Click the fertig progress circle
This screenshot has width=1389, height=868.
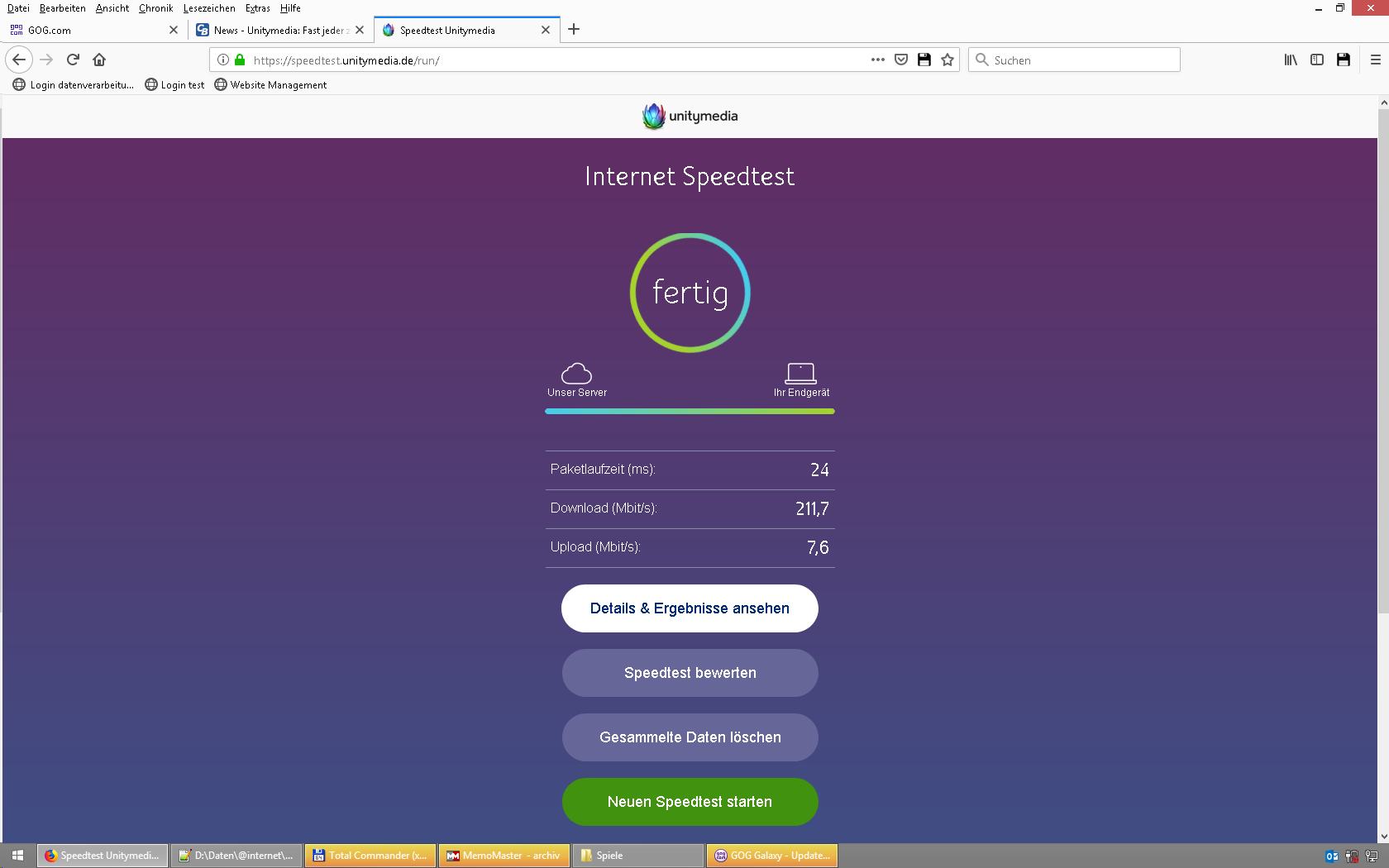point(690,293)
